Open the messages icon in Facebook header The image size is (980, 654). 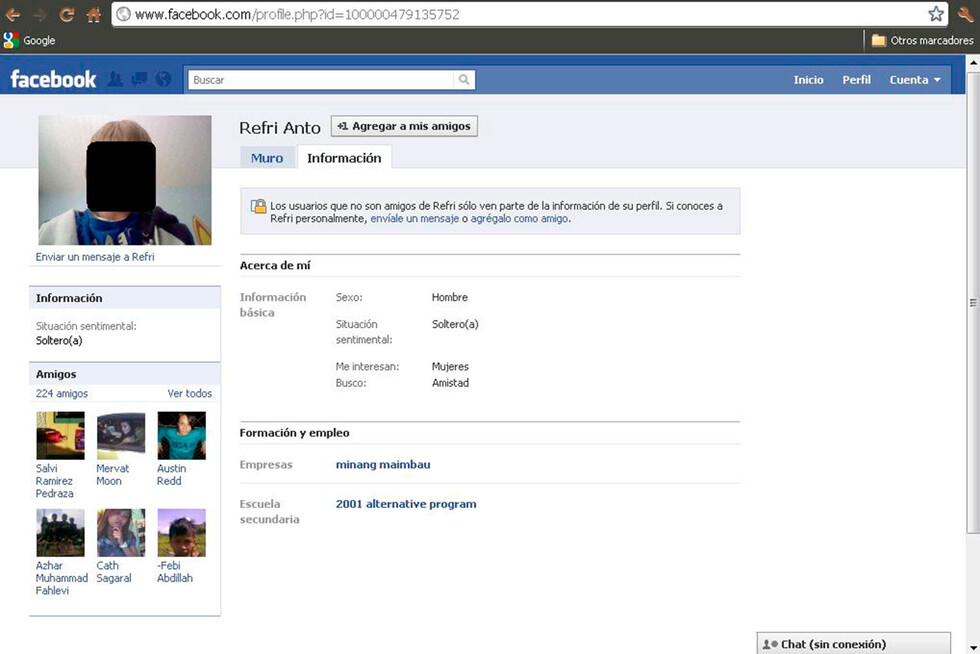tap(139, 79)
